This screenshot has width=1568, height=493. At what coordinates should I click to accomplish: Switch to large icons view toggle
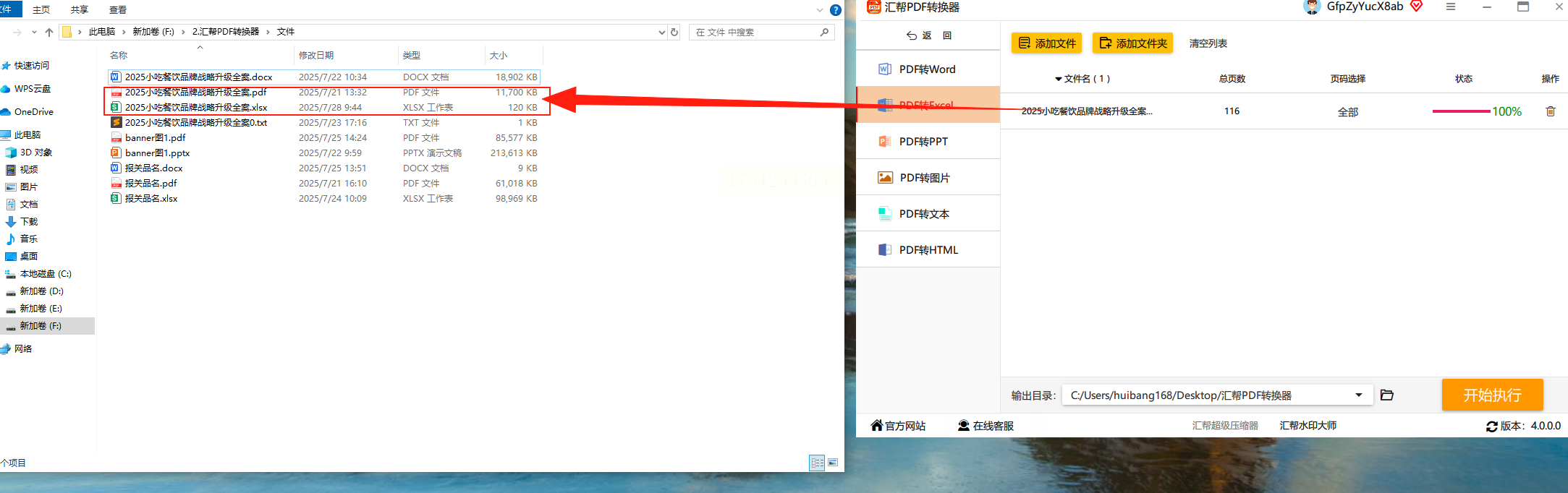tap(833, 463)
